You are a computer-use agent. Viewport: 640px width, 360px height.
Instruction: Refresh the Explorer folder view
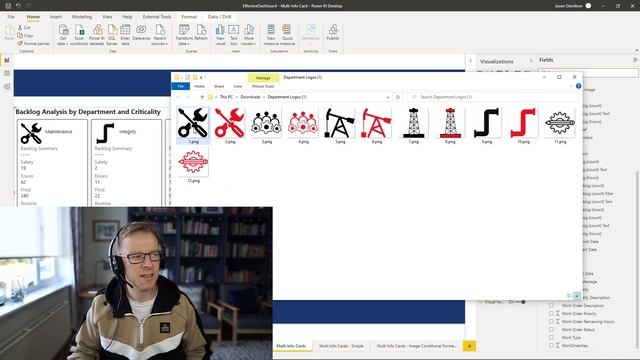point(398,97)
